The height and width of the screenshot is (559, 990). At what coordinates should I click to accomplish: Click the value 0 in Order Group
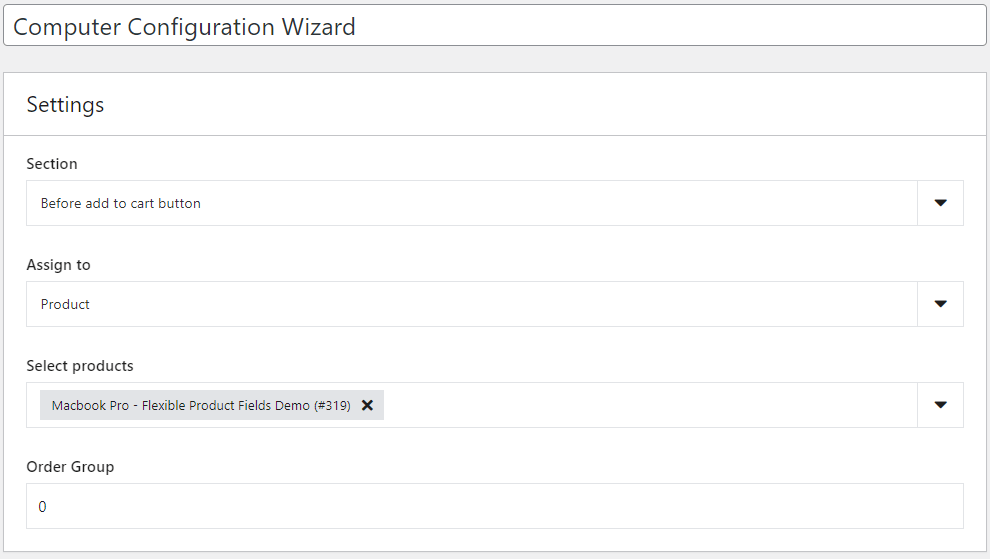42,507
